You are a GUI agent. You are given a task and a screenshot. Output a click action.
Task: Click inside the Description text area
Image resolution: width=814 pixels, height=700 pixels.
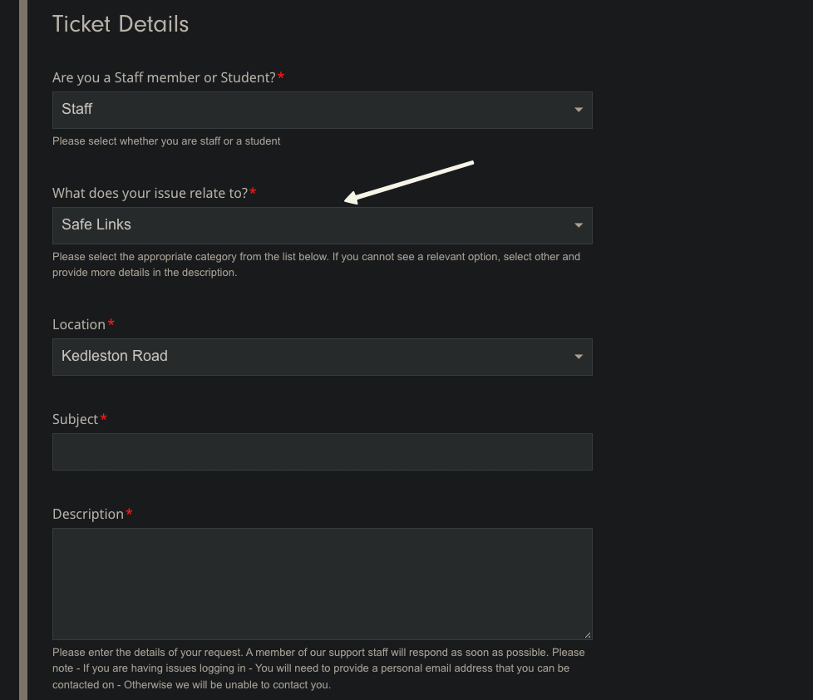pyautogui.click(x=322, y=584)
